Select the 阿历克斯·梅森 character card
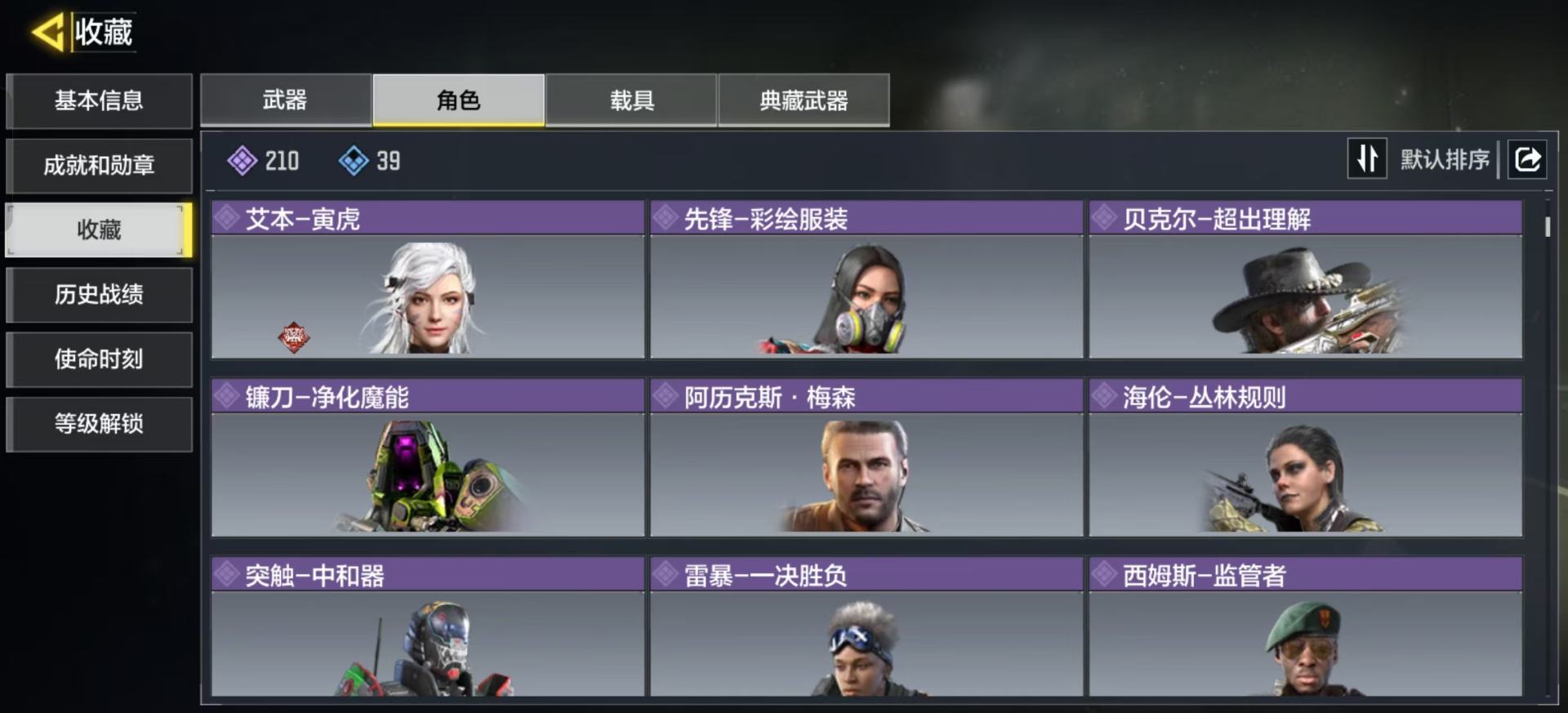 [x=866, y=457]
